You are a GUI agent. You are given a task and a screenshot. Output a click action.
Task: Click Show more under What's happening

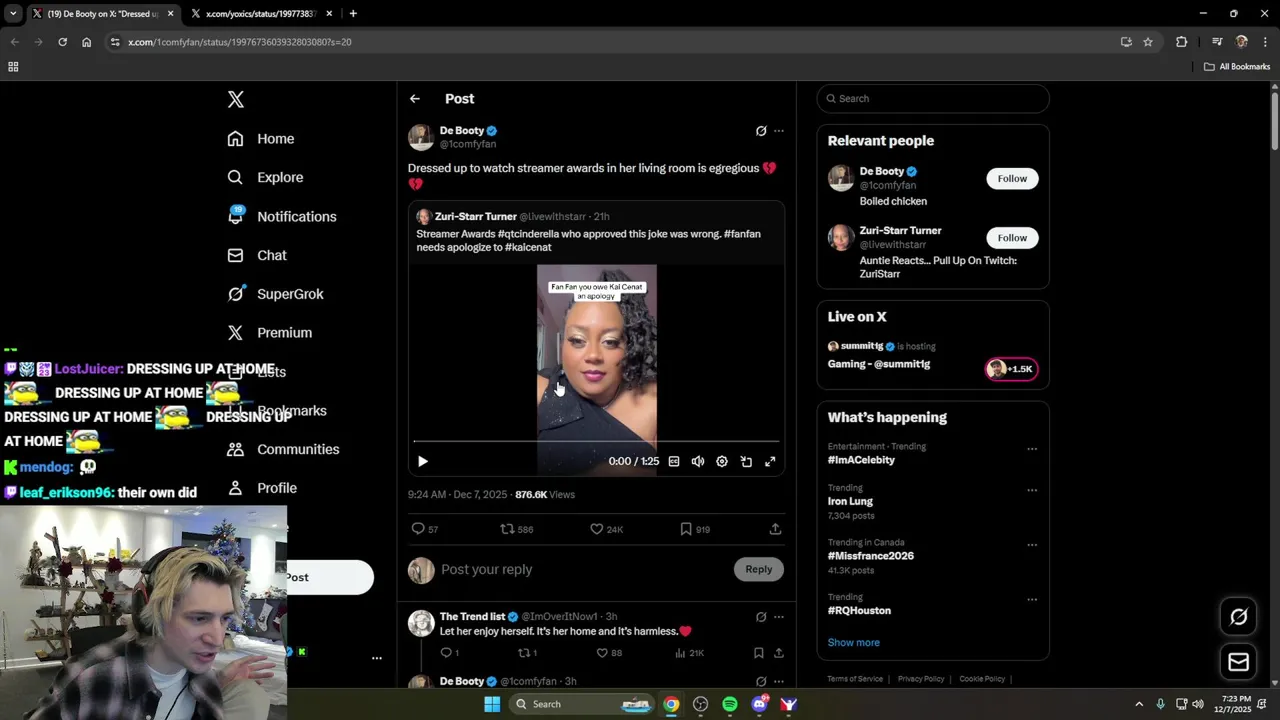point(854,643)
